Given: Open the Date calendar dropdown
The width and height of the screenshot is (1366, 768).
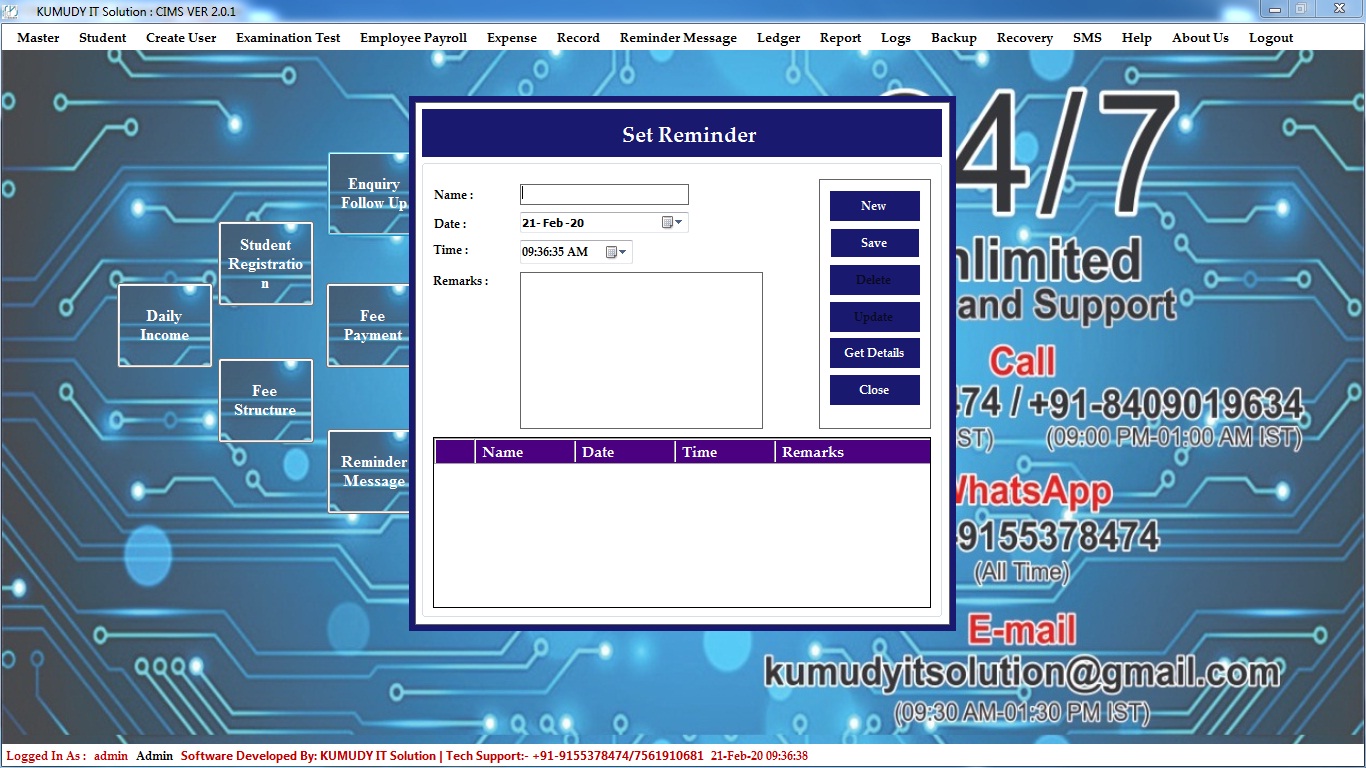Looking at the screenshot, I should click(x=673, y=223).
